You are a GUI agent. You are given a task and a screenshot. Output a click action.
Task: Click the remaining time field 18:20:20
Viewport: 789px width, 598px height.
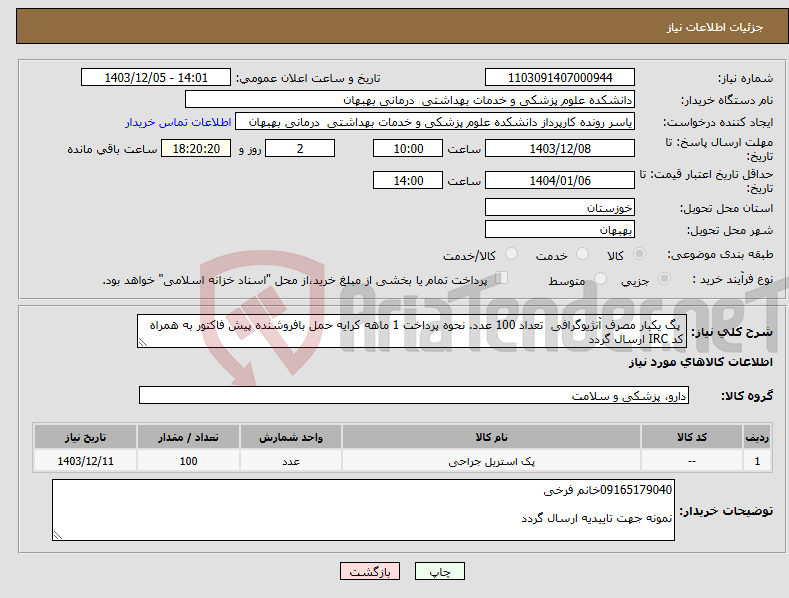pos(196,148)
